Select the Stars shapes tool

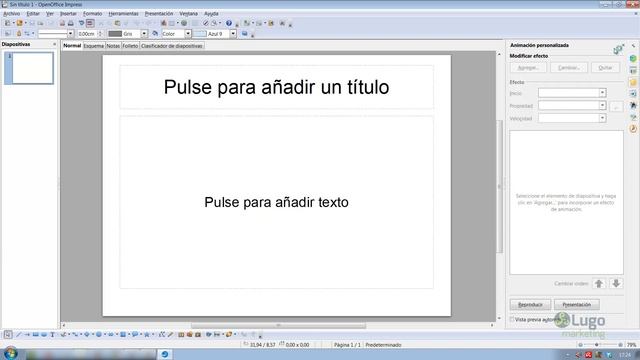[147, 335]
